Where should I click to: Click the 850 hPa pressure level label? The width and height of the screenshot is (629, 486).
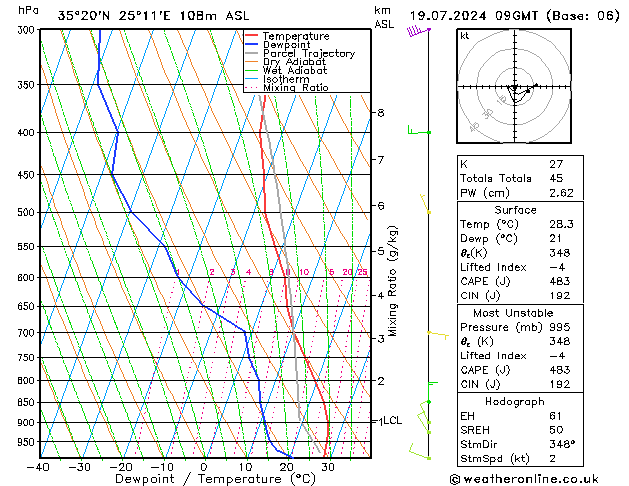[x=28, y=402]
